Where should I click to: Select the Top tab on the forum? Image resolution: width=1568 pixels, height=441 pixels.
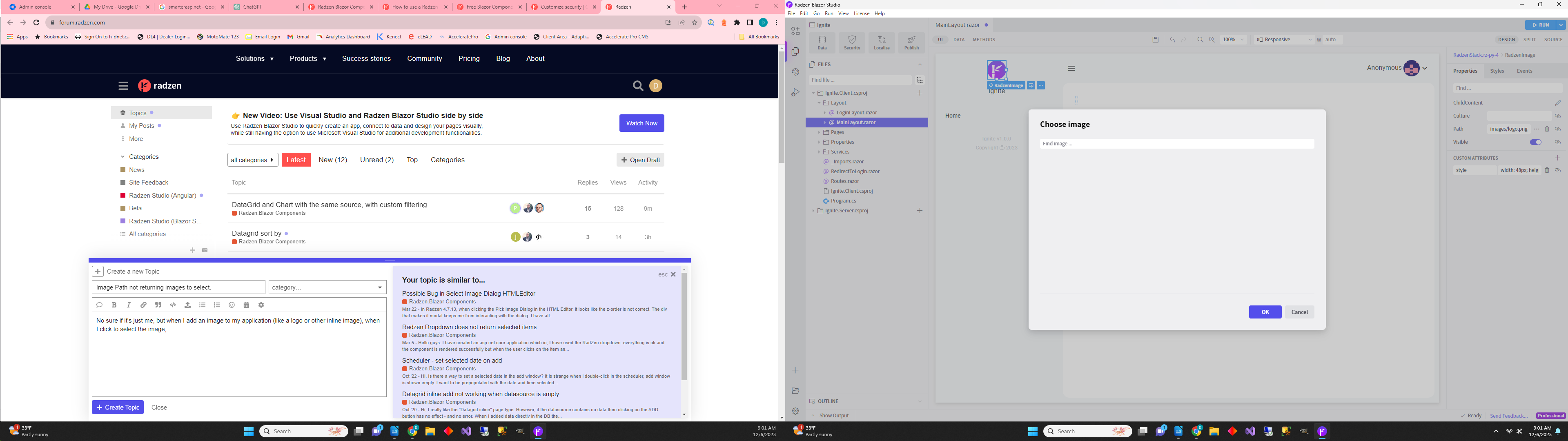(412, 160)
